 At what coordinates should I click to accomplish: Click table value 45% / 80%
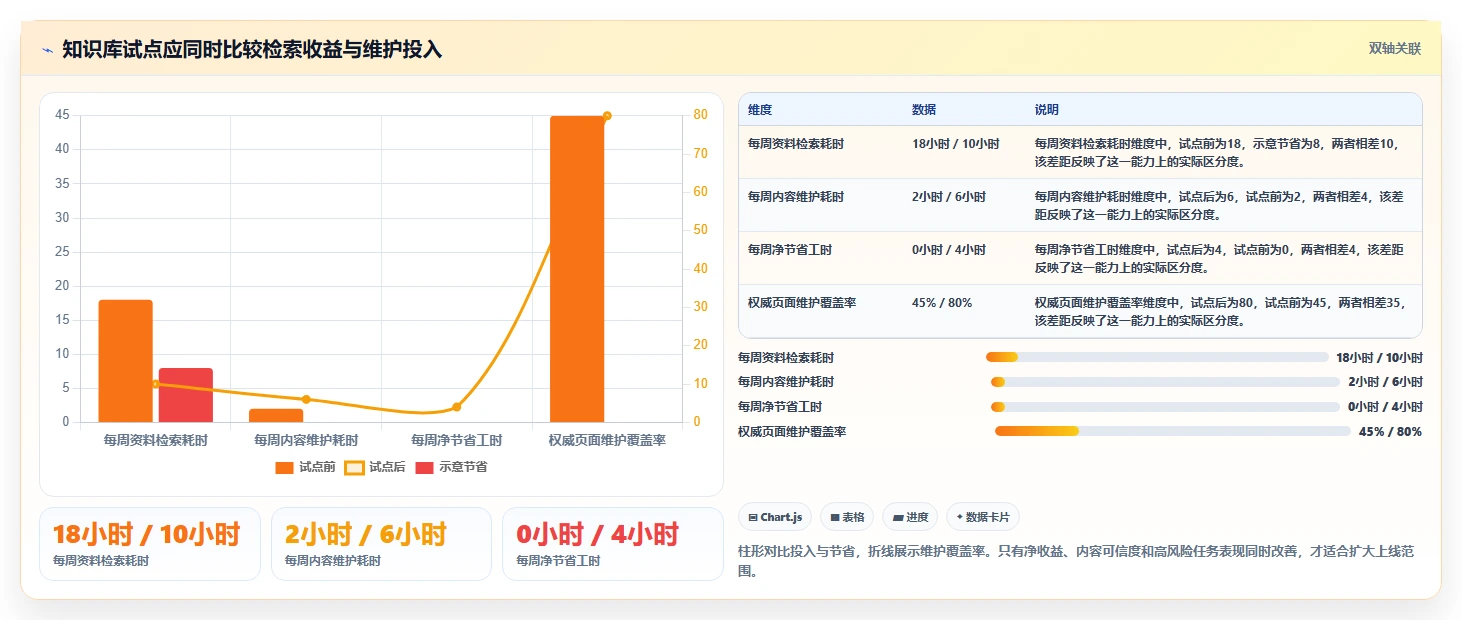942,303
